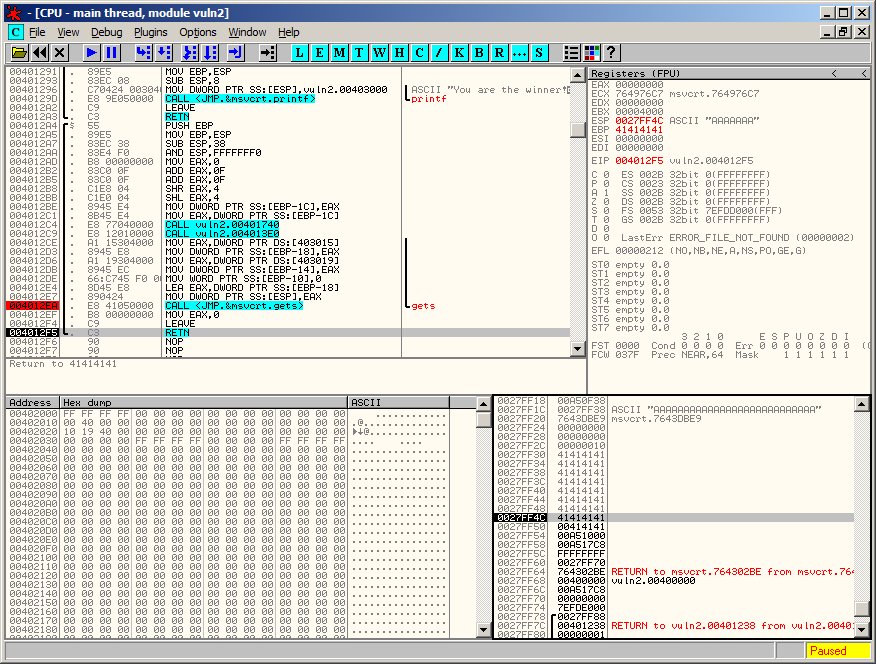876x664 pixels.
Task: Click Execute till return icon
Action: (236, 52)
